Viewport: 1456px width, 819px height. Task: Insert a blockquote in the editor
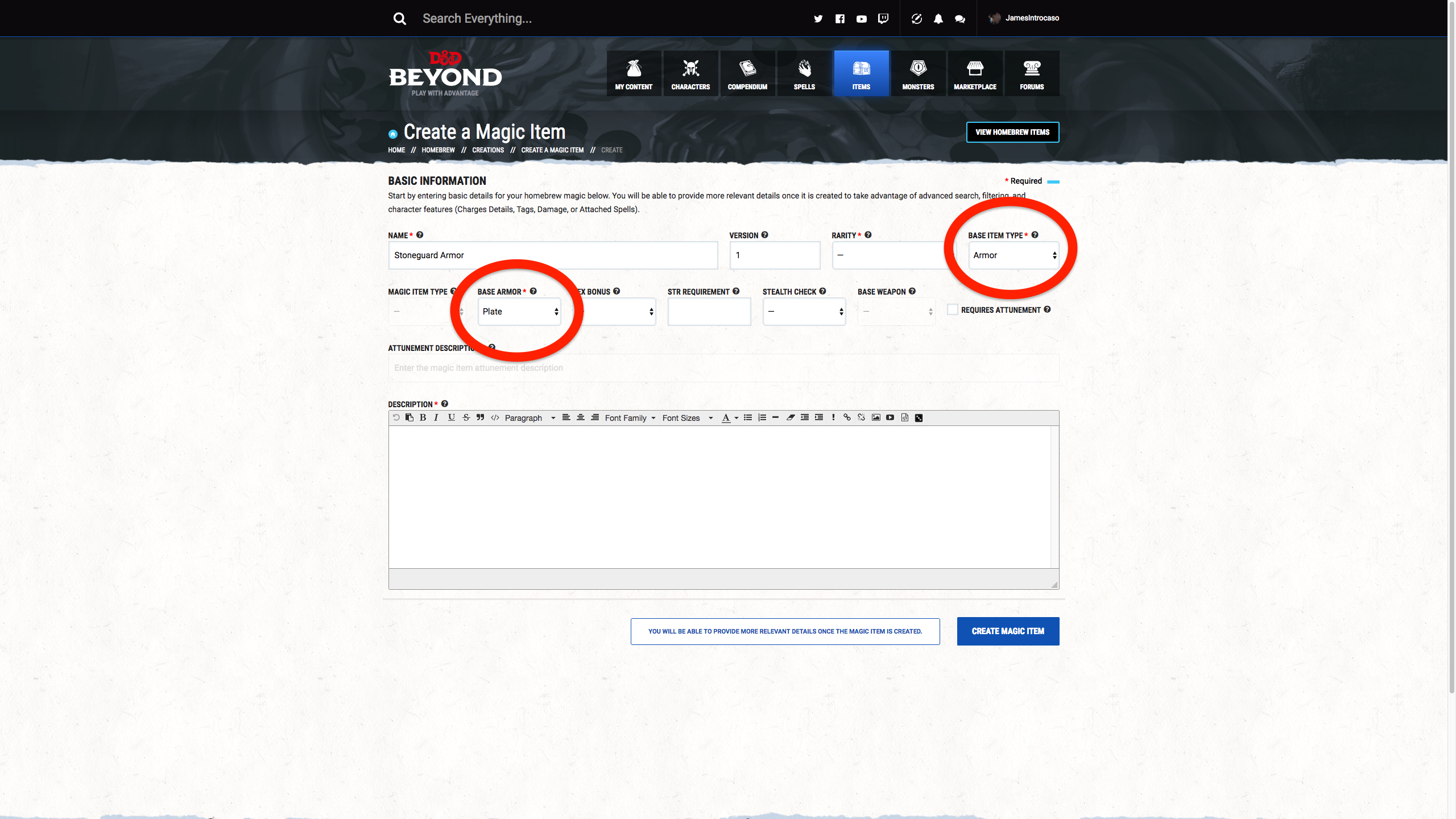tap(481, 417)
